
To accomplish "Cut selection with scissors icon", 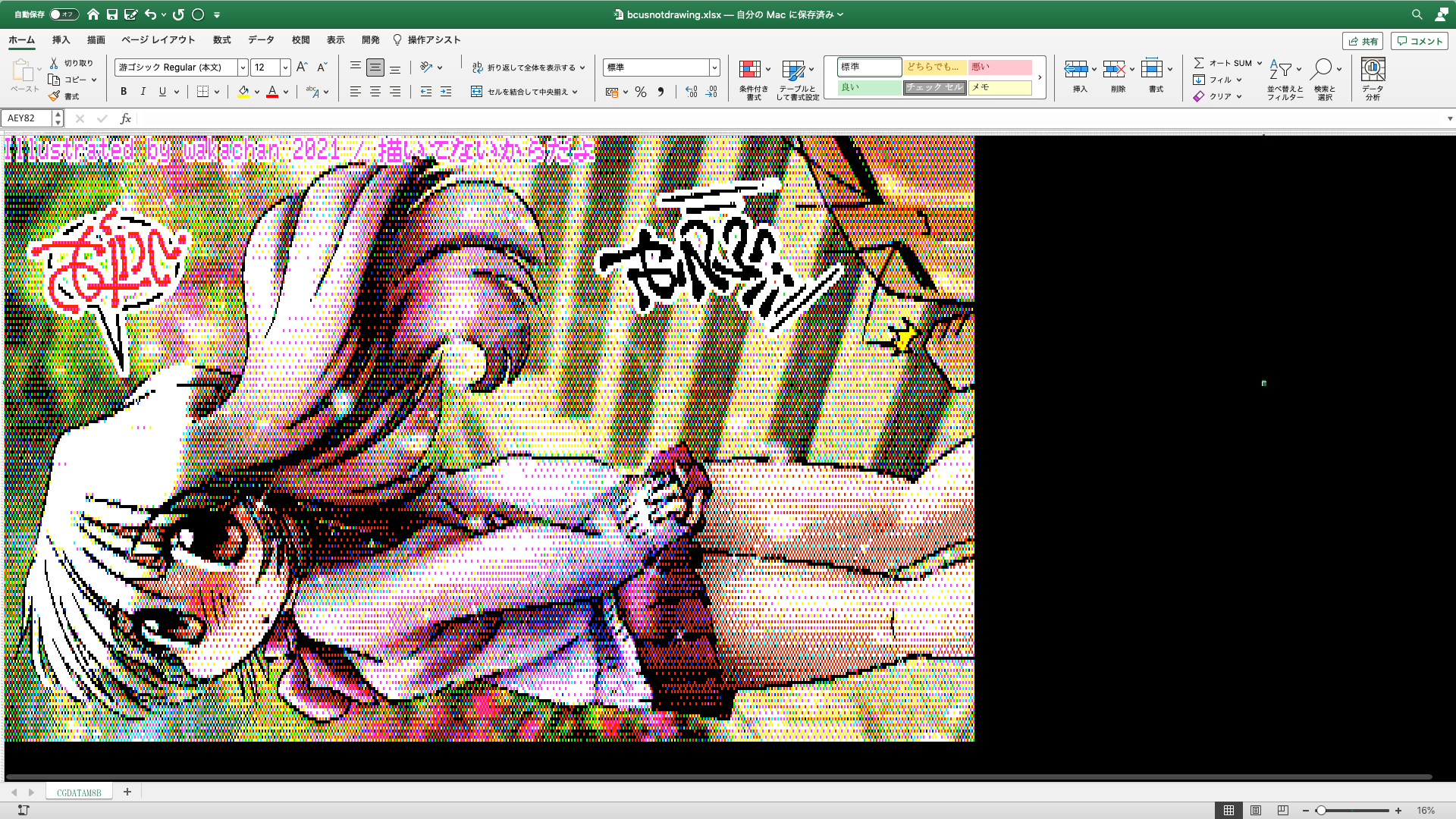I will [54, 63].
